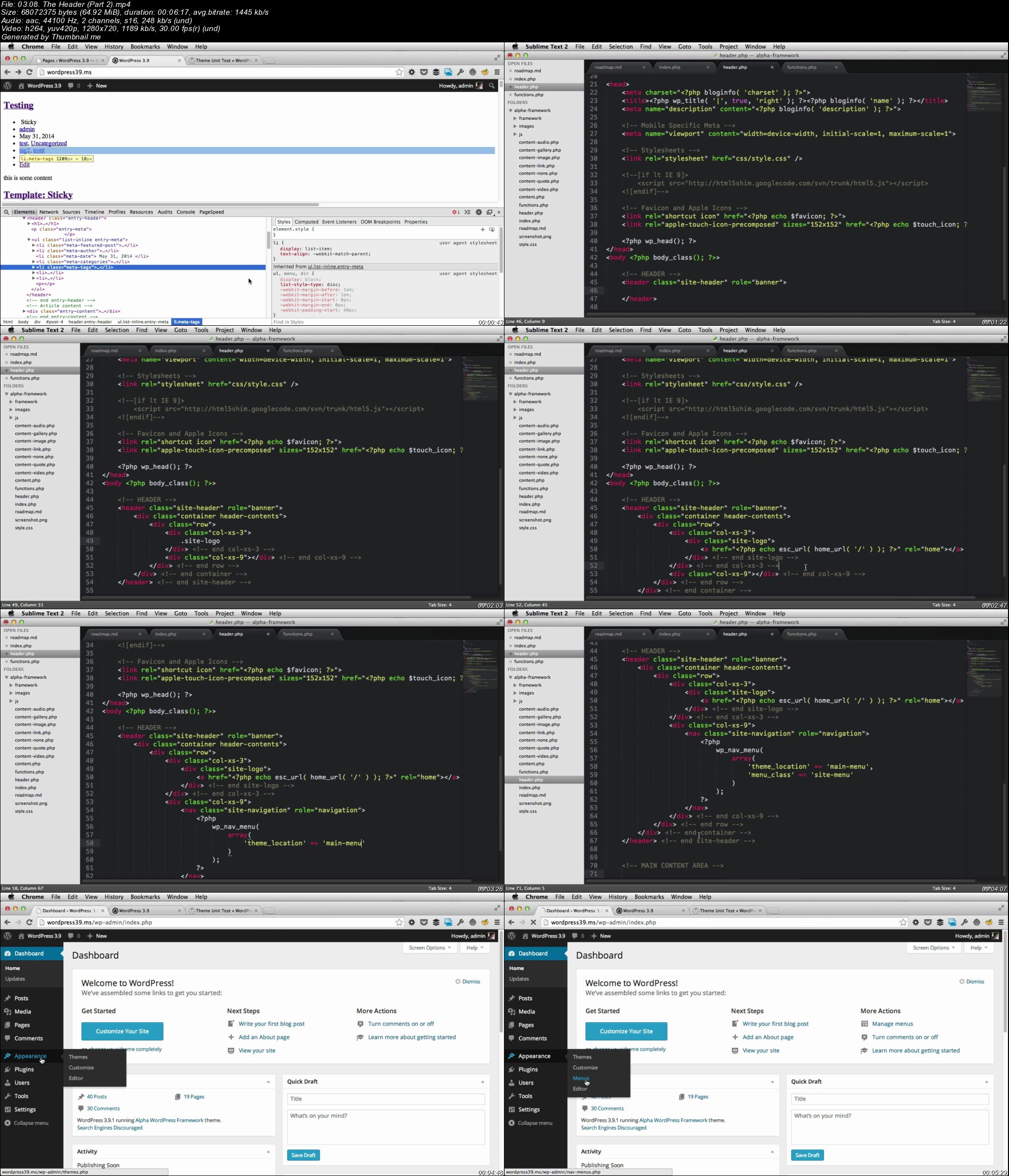
Task: Click the horizontal page scrollbar above DevTools
Action: tap(160, 205)
